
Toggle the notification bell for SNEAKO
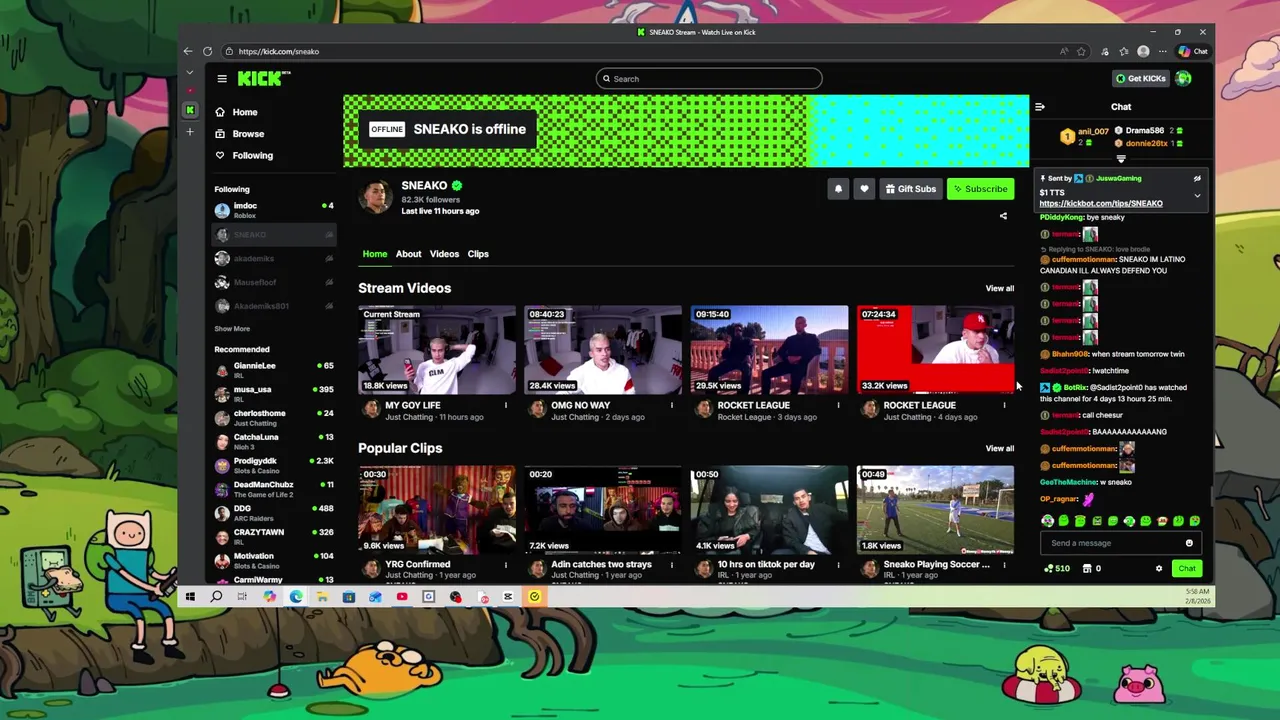point(838,189)
